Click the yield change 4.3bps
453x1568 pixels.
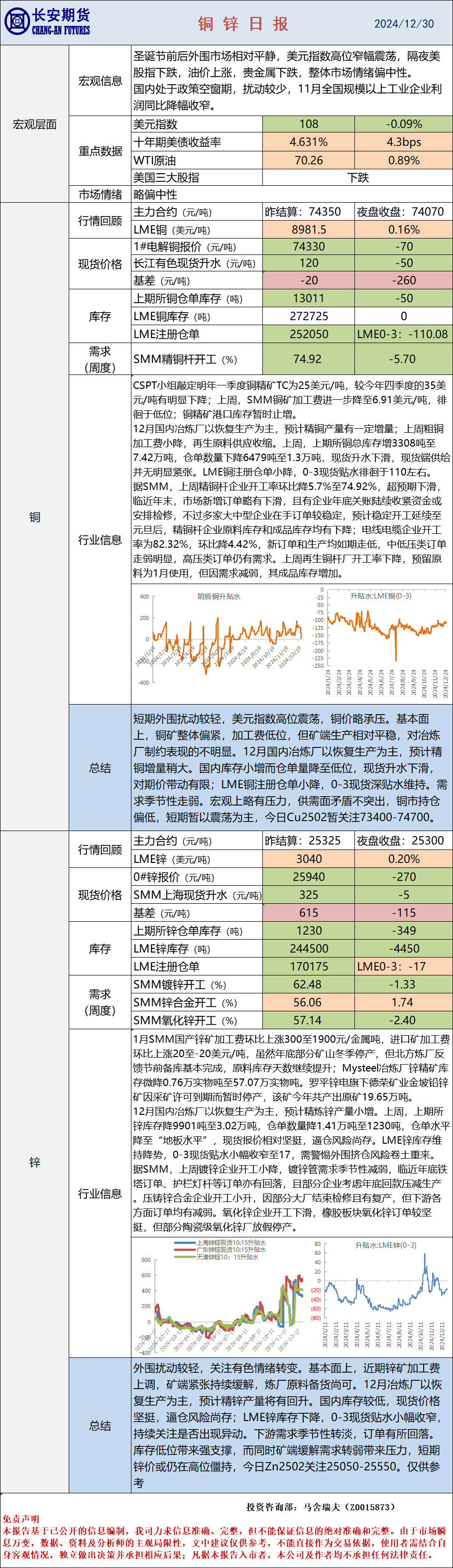pos(404,142)
